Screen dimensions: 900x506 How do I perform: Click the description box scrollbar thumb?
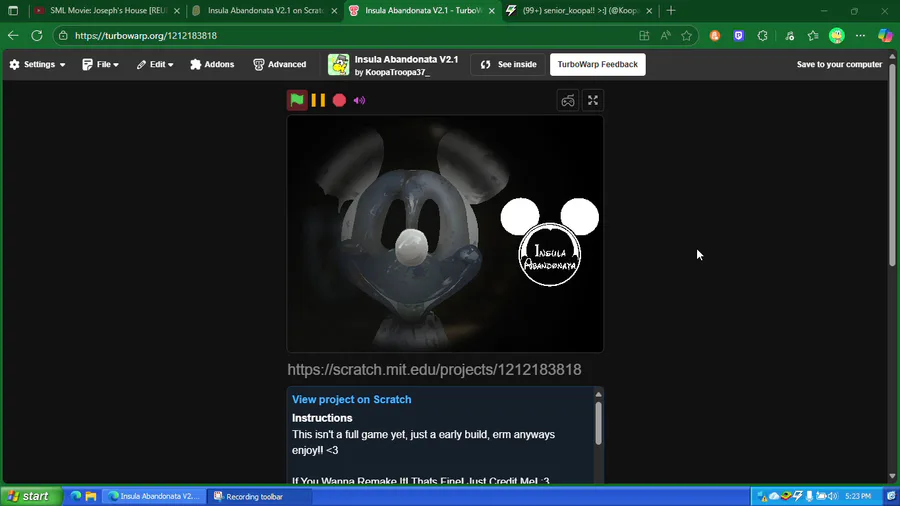coord(598,423)
